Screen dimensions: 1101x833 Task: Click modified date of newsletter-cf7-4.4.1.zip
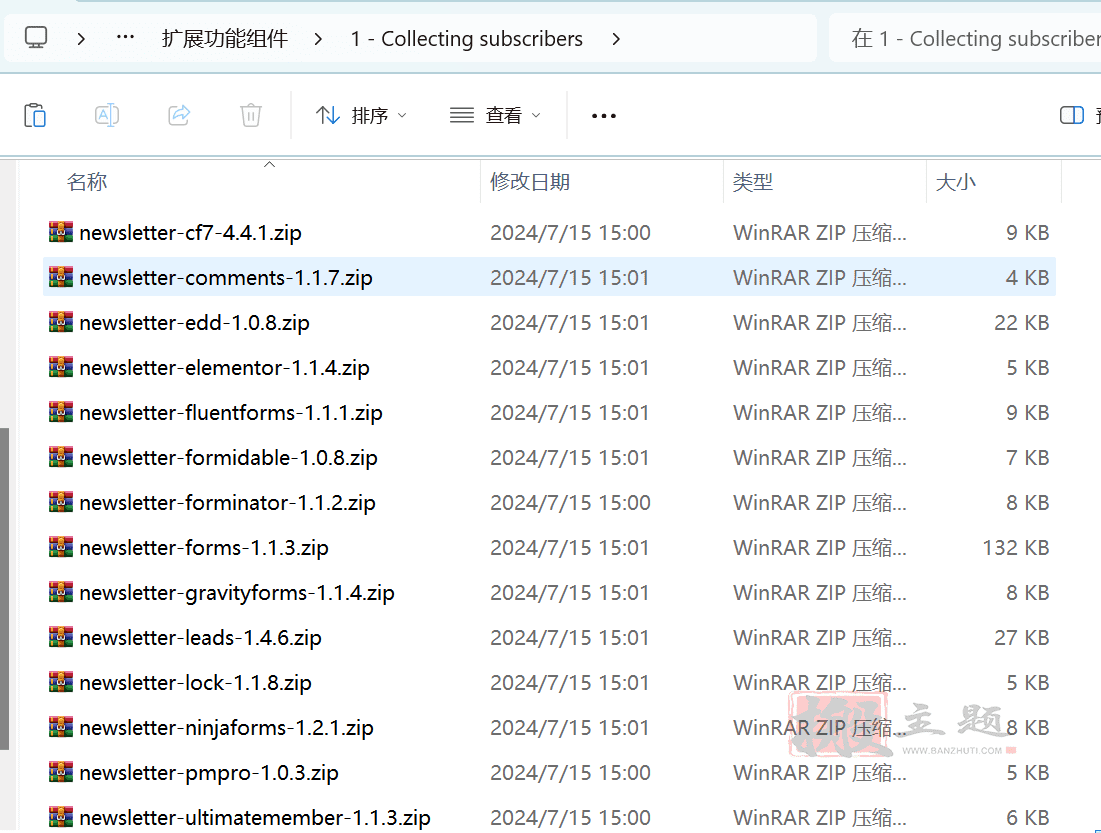pos(570,232)
